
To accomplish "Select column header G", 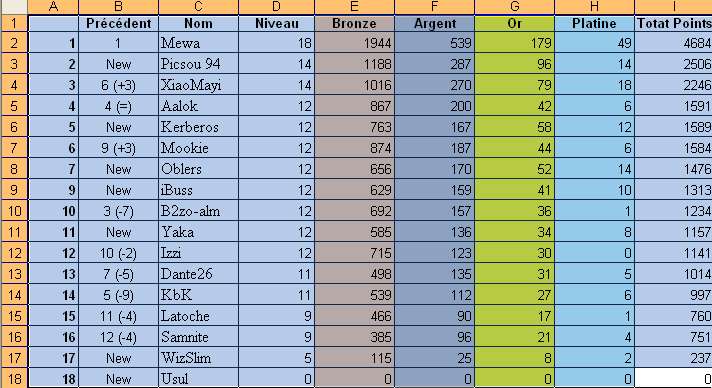I will click(x=514, y=7).
